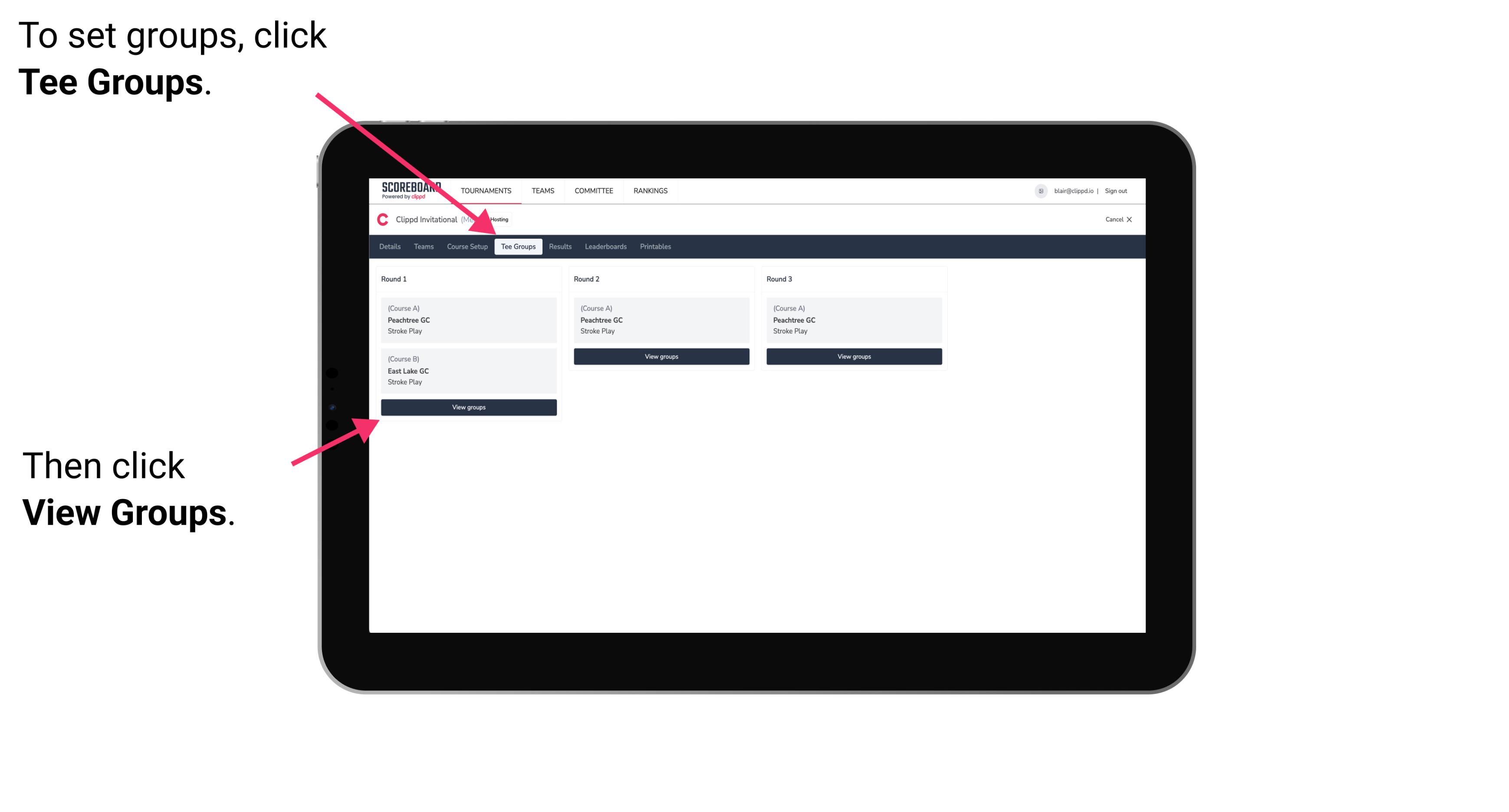This screenshot has height=812, width=1509.
Task: Click the Leaderboards tab
Action: tap(604, 246)
